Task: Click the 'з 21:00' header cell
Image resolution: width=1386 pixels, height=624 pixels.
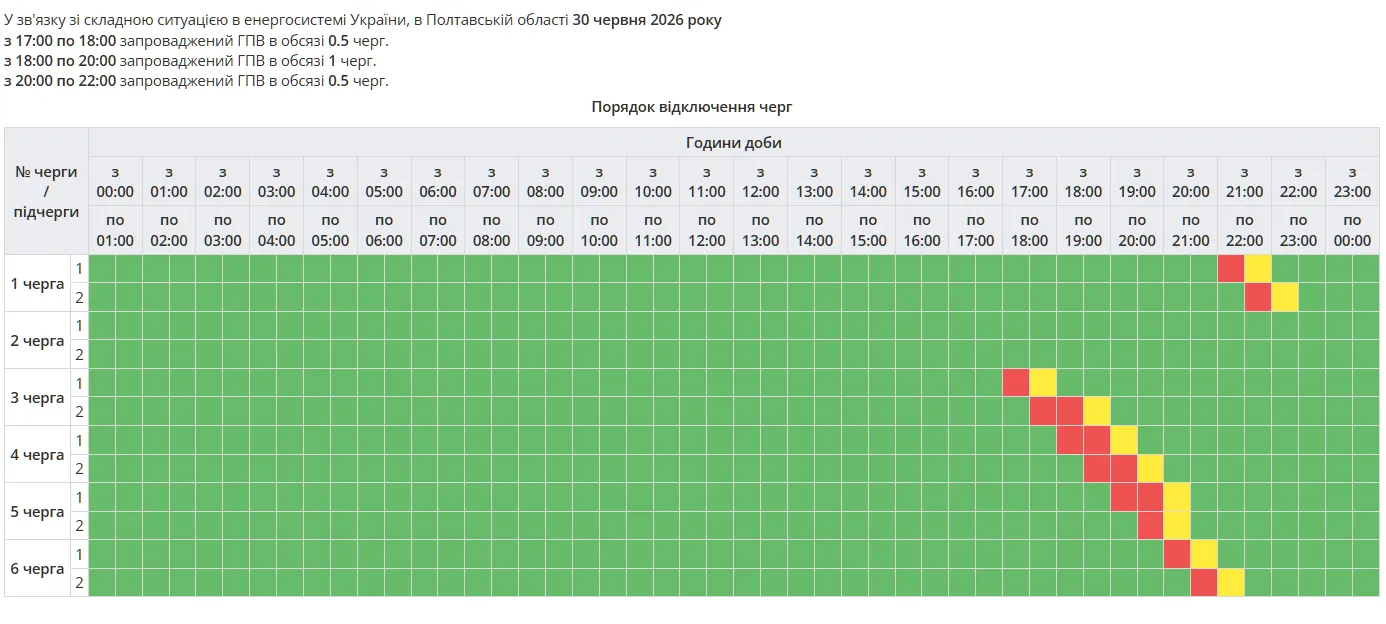Action: pos(1244,181)
